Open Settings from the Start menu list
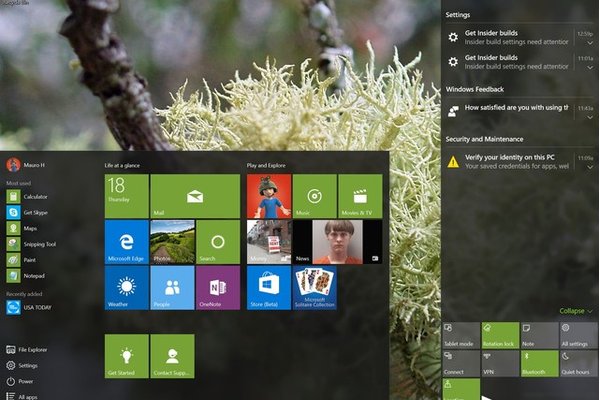This screenshot has height=400, width=600. [x=22, y=366]
